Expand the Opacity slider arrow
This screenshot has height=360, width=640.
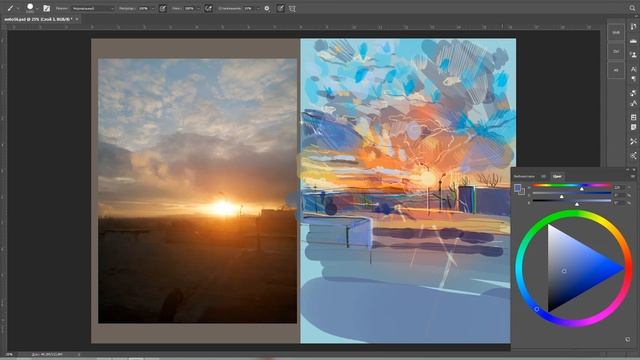[153, 8]
